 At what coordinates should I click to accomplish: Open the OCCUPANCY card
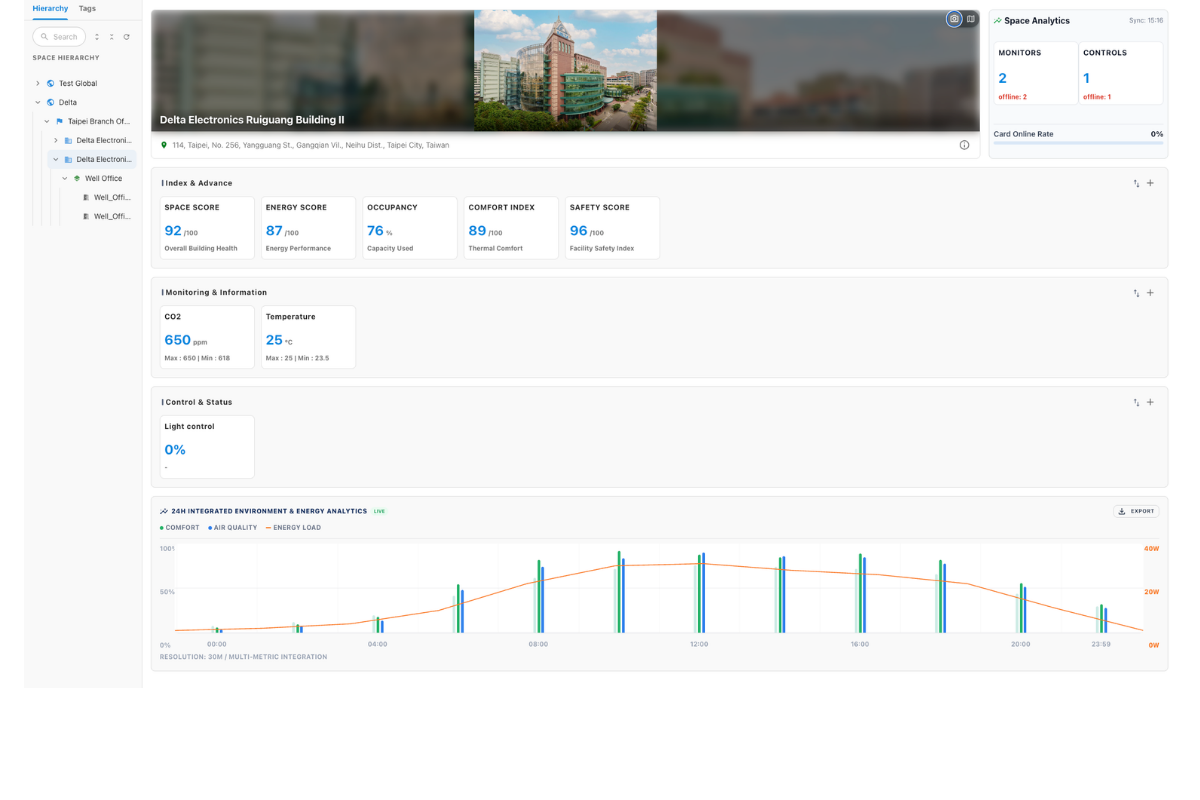(410, 228)
